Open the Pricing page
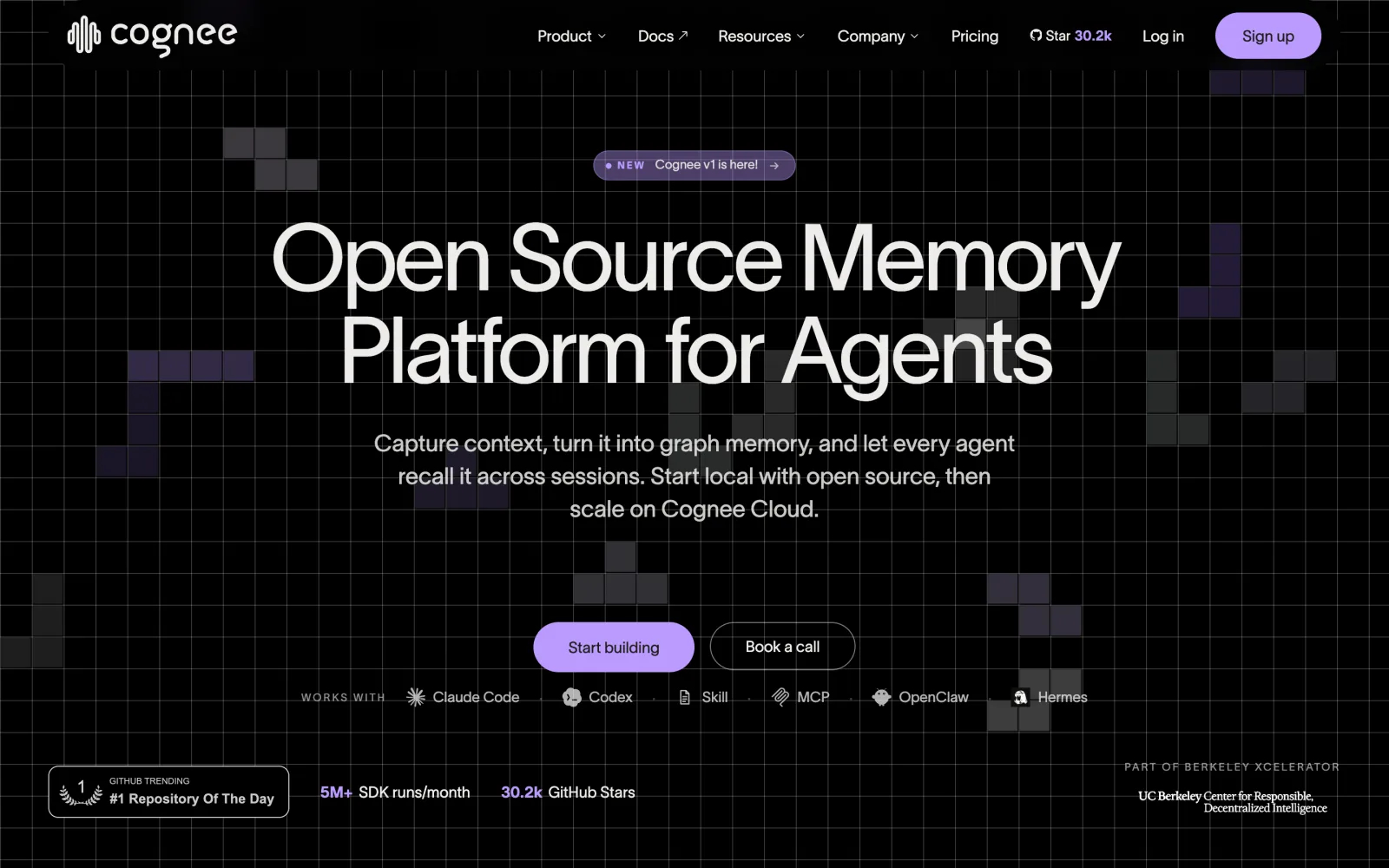Viewport: 1389px width, 868px height. point(975,36)
